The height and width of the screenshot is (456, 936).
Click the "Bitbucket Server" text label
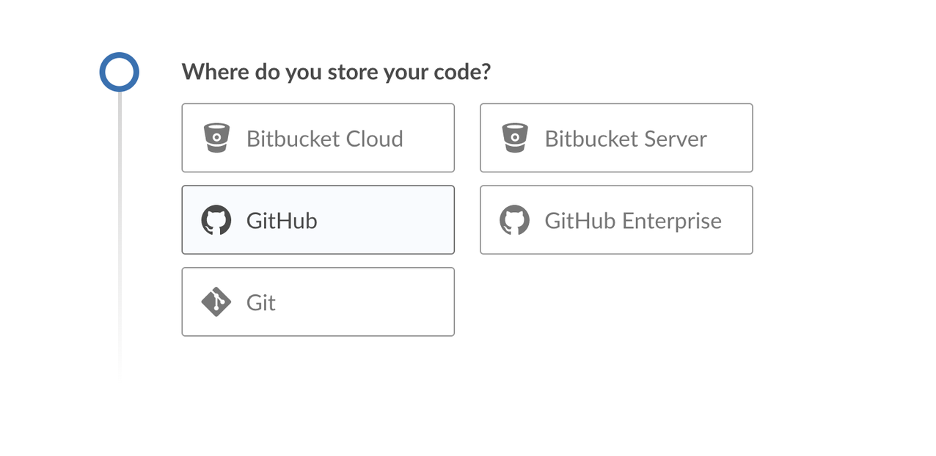point(626,139)
